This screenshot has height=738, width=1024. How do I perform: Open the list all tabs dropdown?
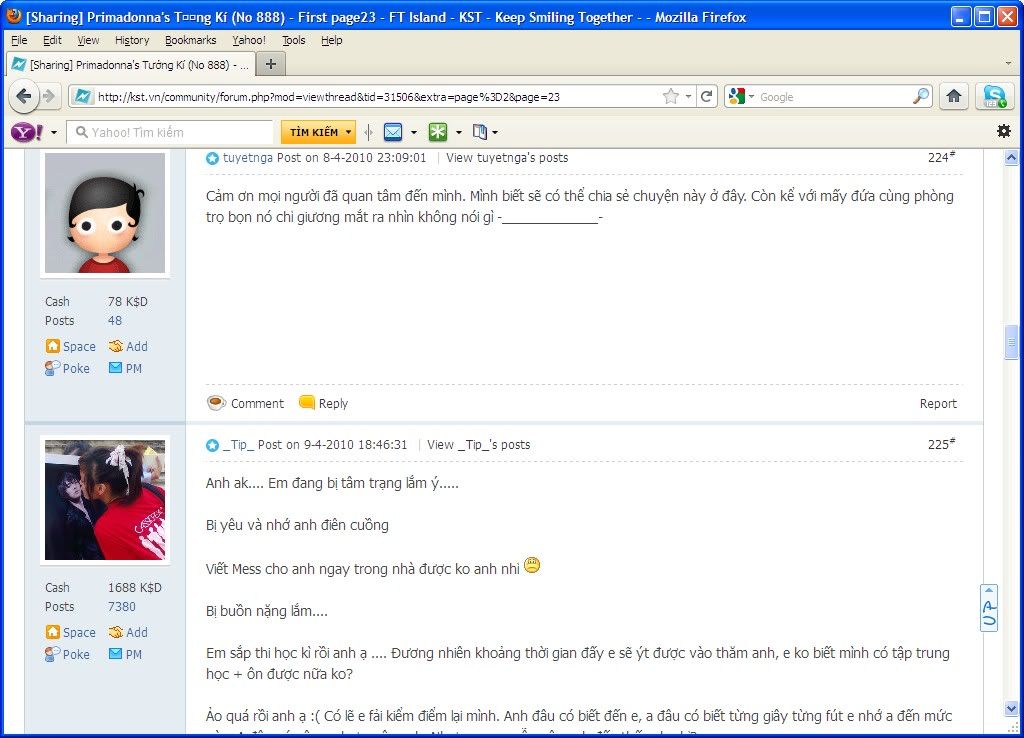click(x=1008, y=64)
